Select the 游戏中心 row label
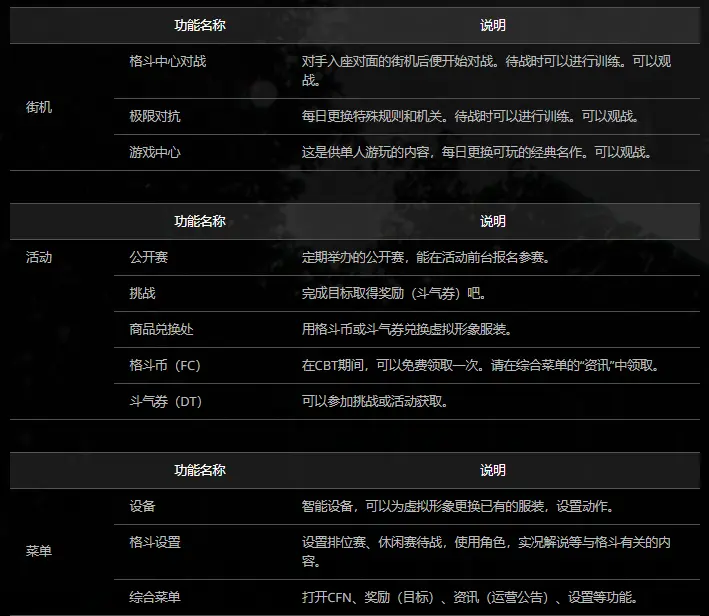The image size is (709, 616). click(155, 152)
